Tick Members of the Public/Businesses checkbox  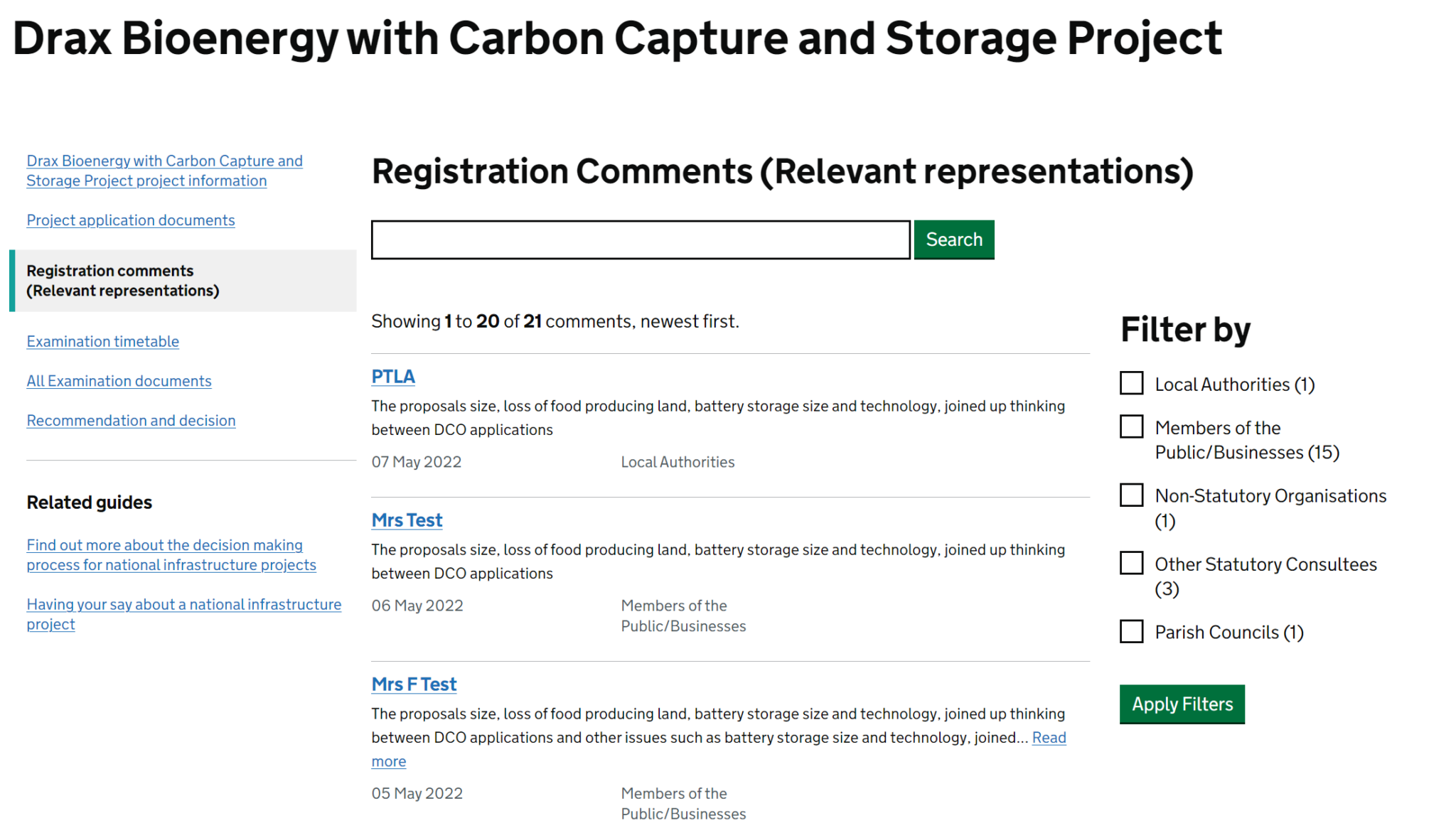pyautogui.click(x=1131, y=426)
